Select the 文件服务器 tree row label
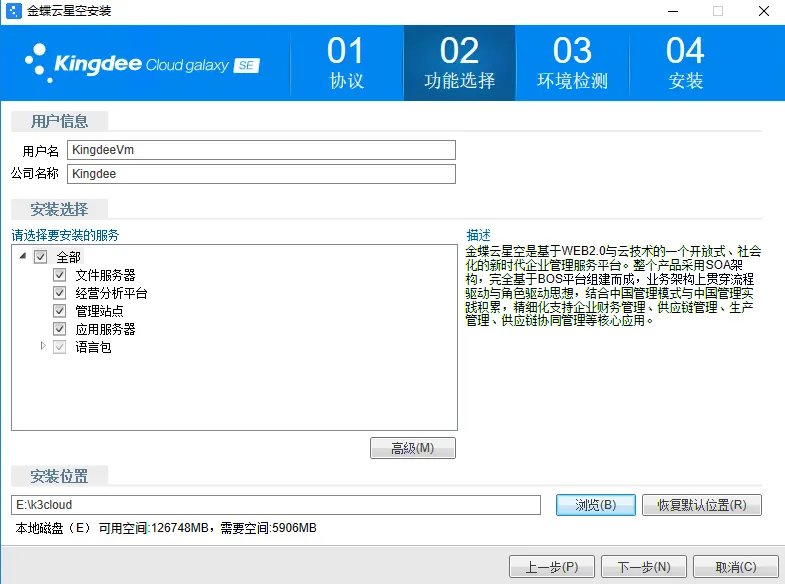This screenshot has width=785, height=584. point(105,275)
